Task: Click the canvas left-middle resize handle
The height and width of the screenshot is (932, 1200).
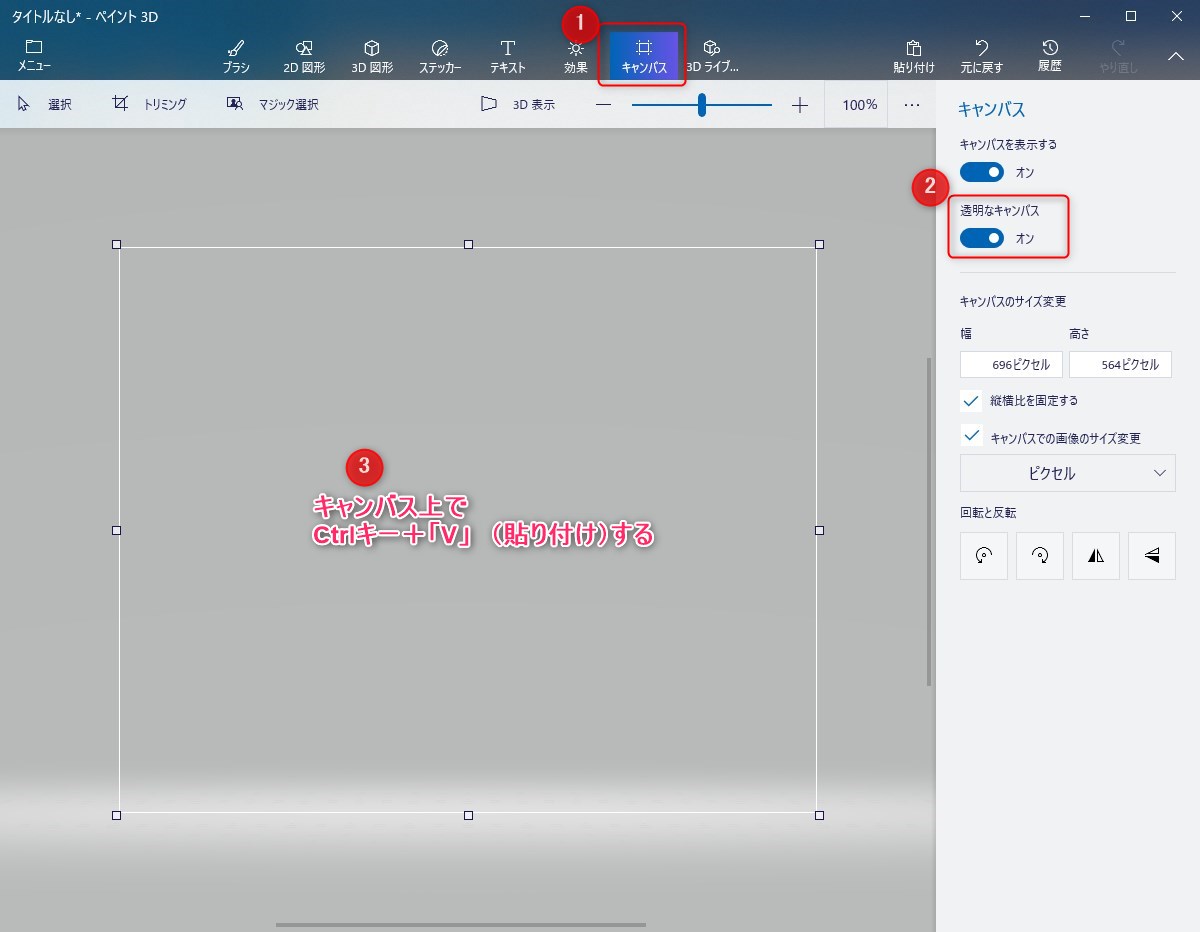Action: click(117, 530)
